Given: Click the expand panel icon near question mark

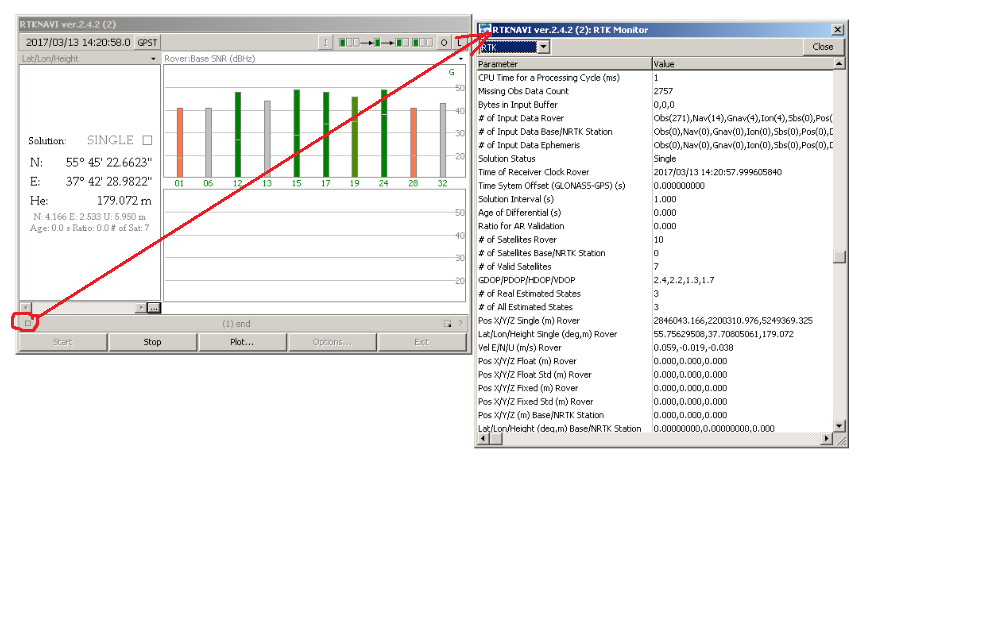Looking at the screenshot, I should coord(447,323).
